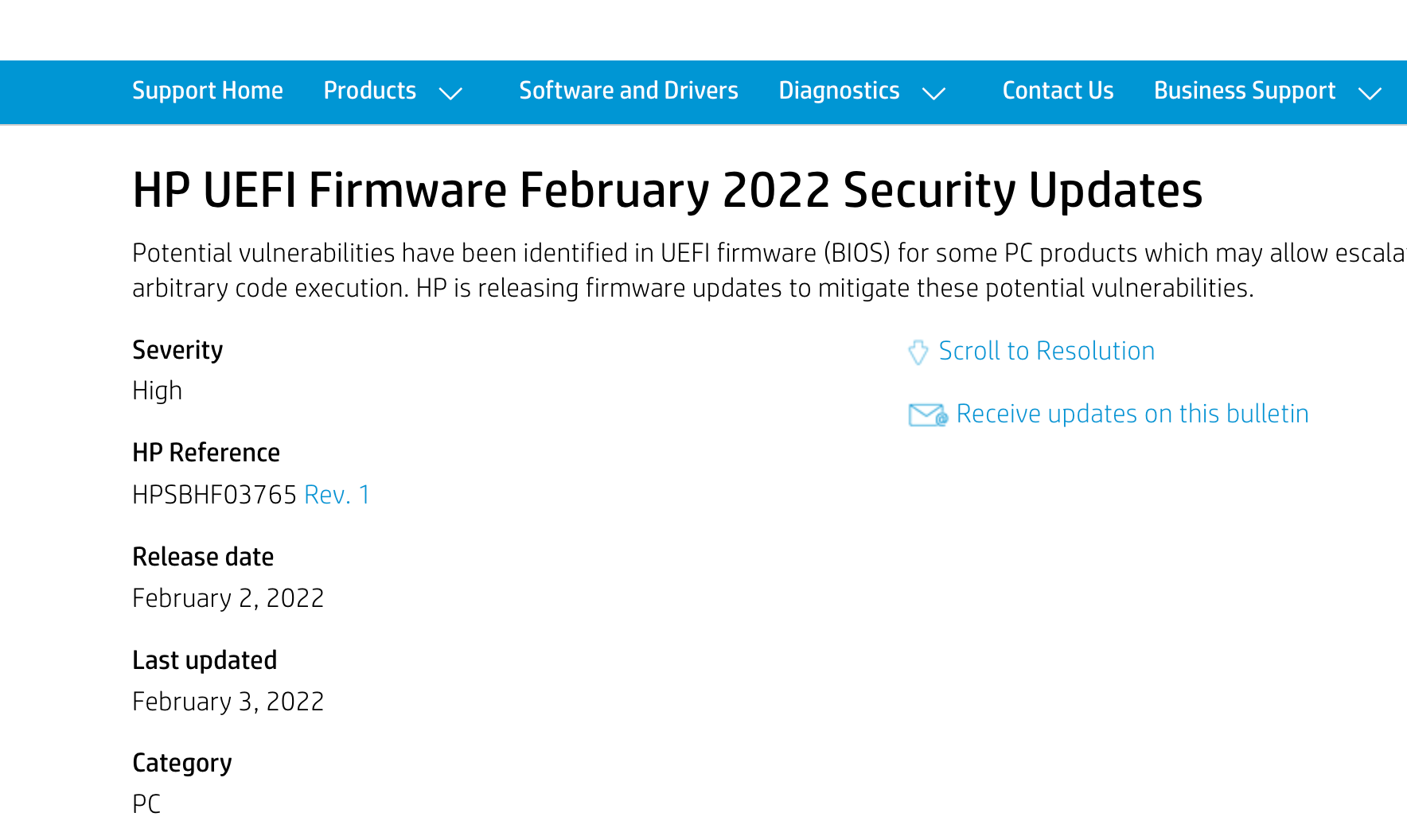
Task: Expand the Diagnostics chevron dropdown
Action: [x=933, y=93]
